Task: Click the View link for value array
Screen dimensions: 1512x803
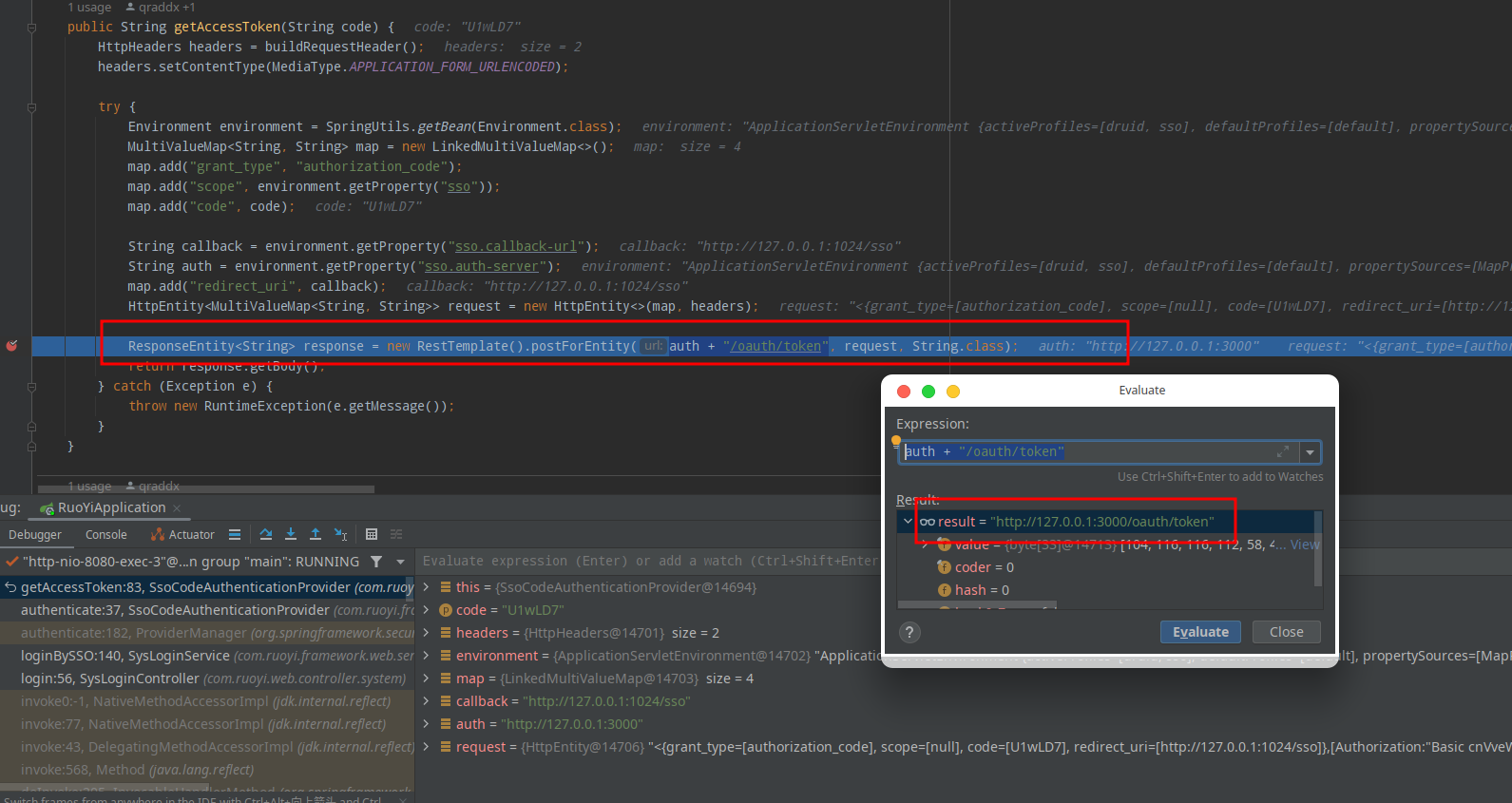Action: (x=1304, y=545)
